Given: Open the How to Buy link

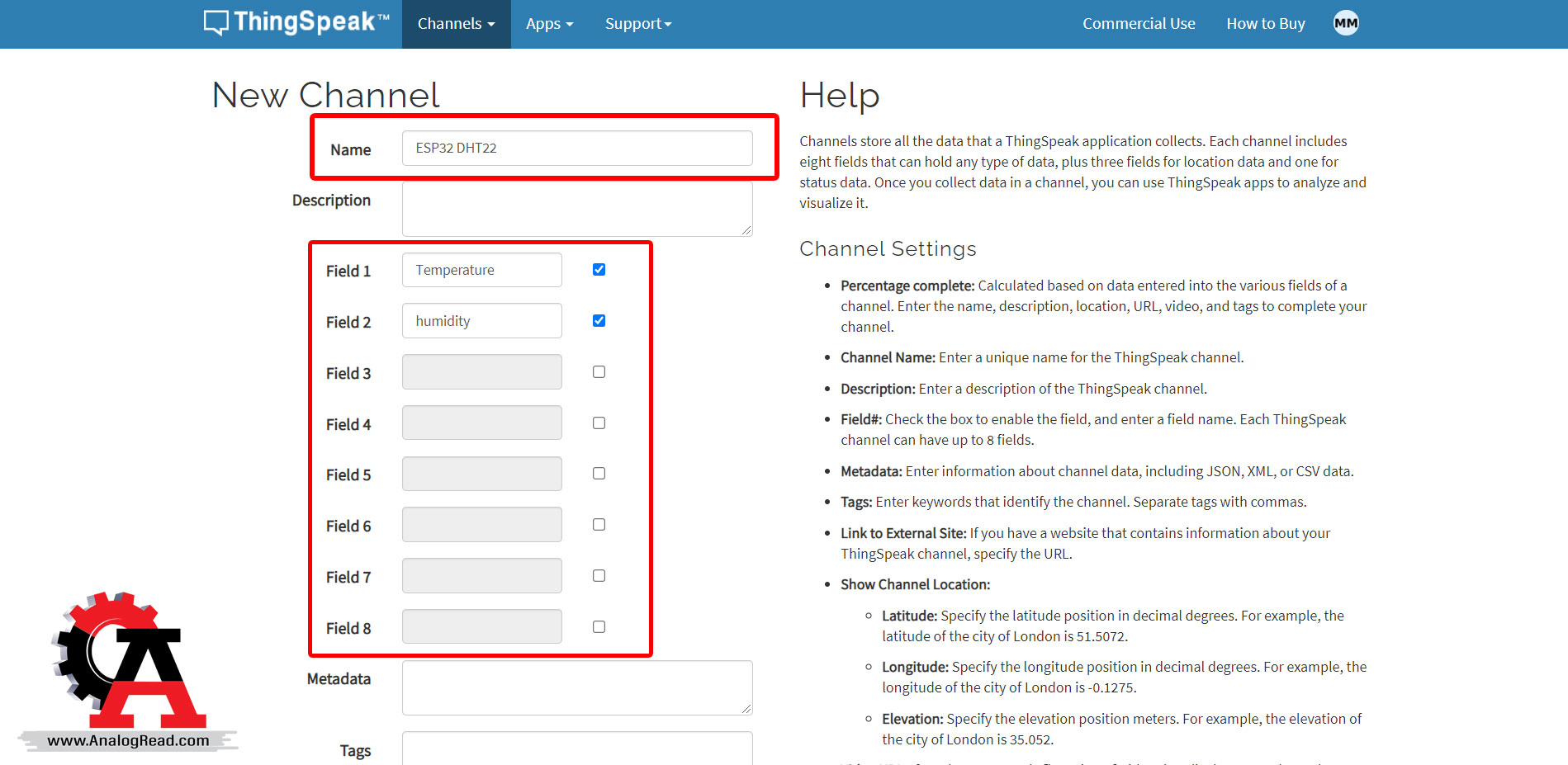Looking at the screenshot, I should tap(1266, 24).
